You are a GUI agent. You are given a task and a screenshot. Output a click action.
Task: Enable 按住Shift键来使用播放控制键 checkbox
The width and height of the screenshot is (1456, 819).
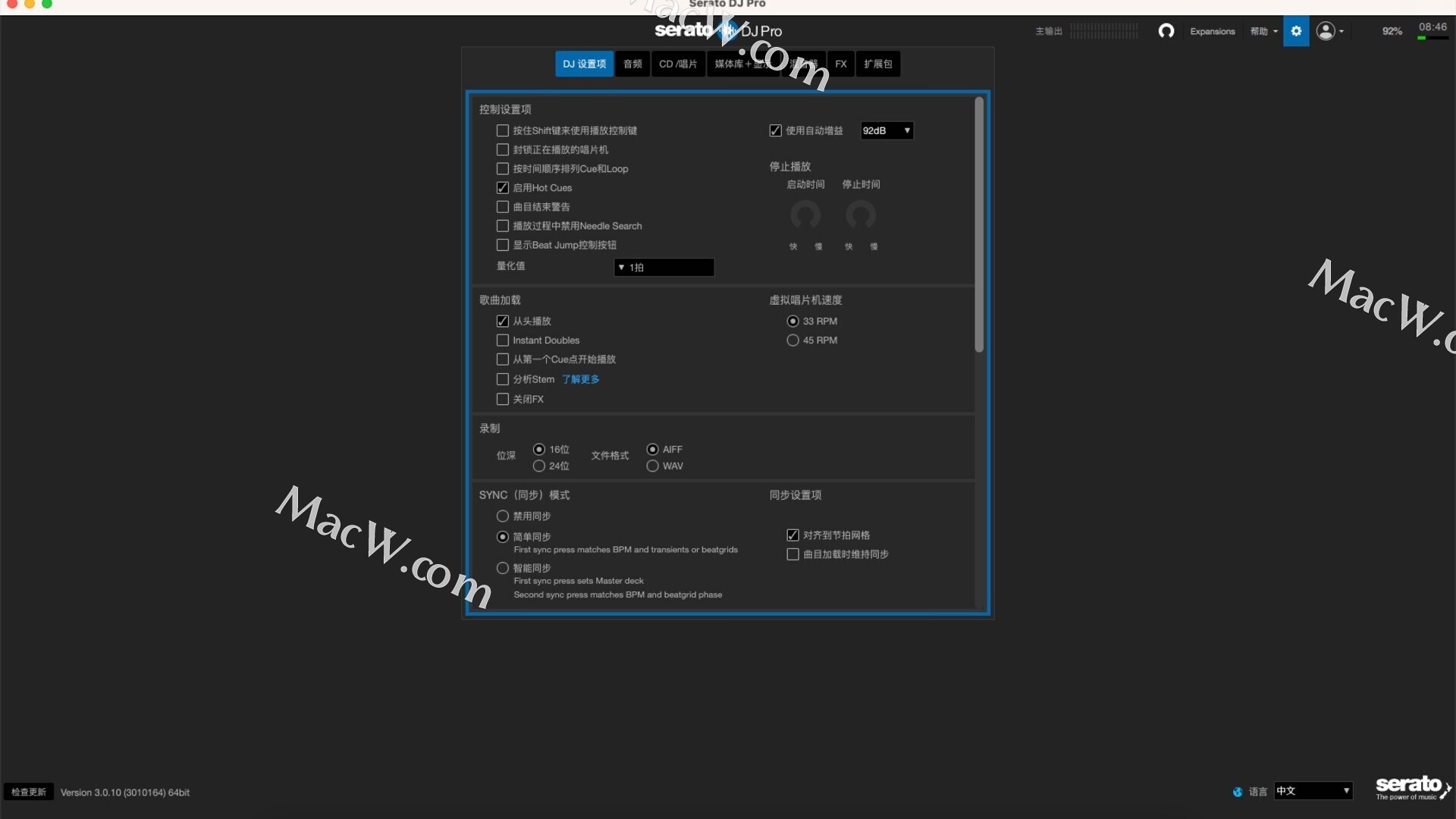click(502, 130)
